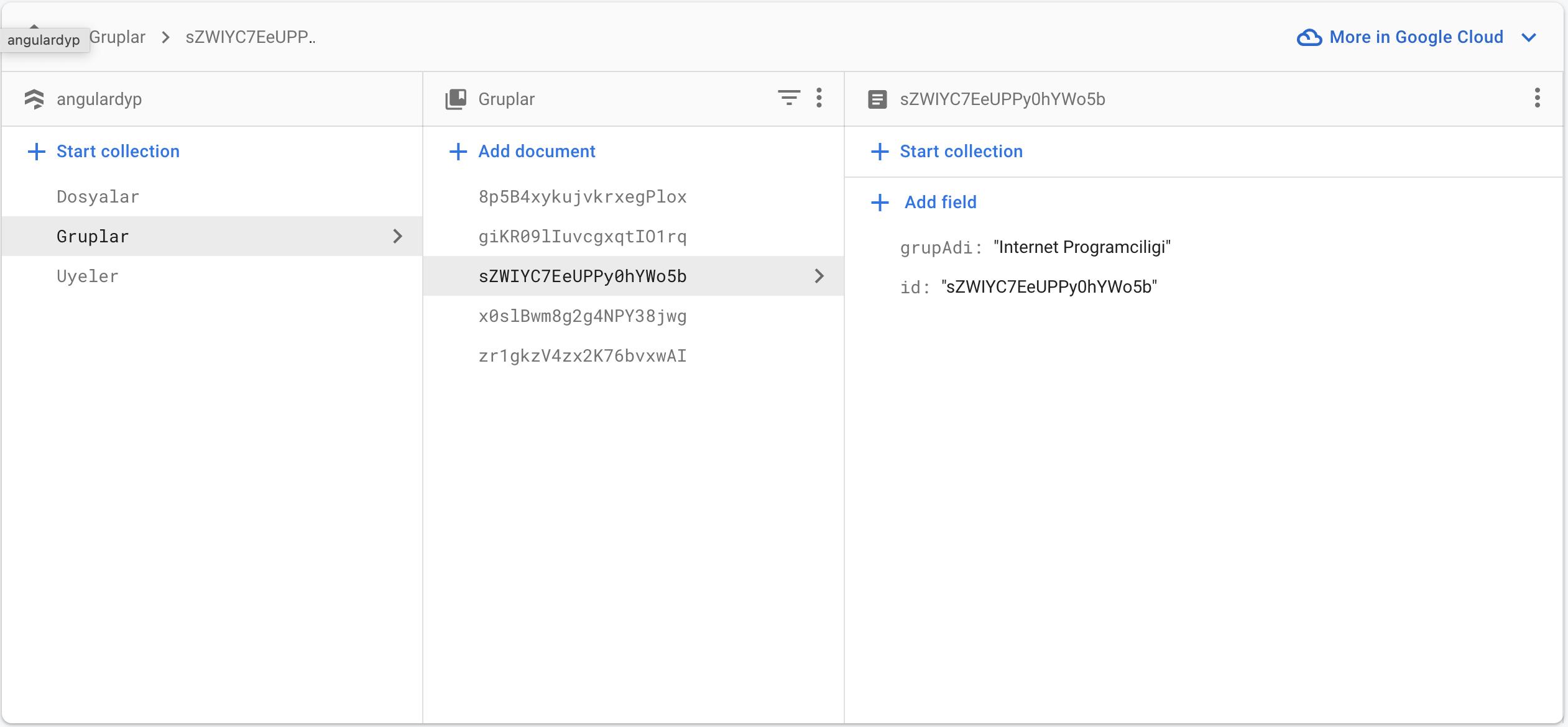Click the Google Cloud icon
The width and height of the screenshot is (1568, 727).
tap(1309, 37)
